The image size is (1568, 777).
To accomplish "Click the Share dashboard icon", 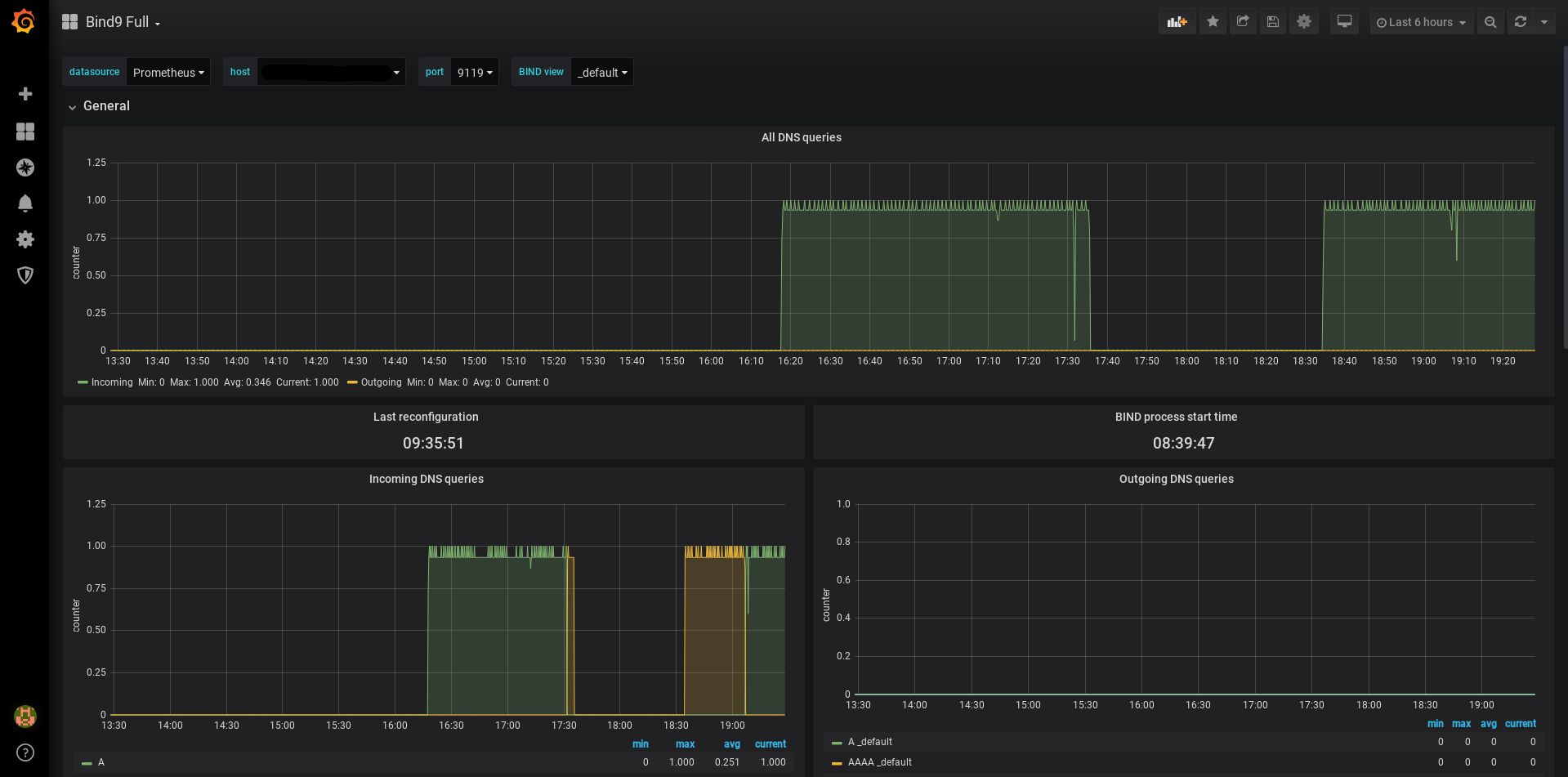I will coord(1243,22).
